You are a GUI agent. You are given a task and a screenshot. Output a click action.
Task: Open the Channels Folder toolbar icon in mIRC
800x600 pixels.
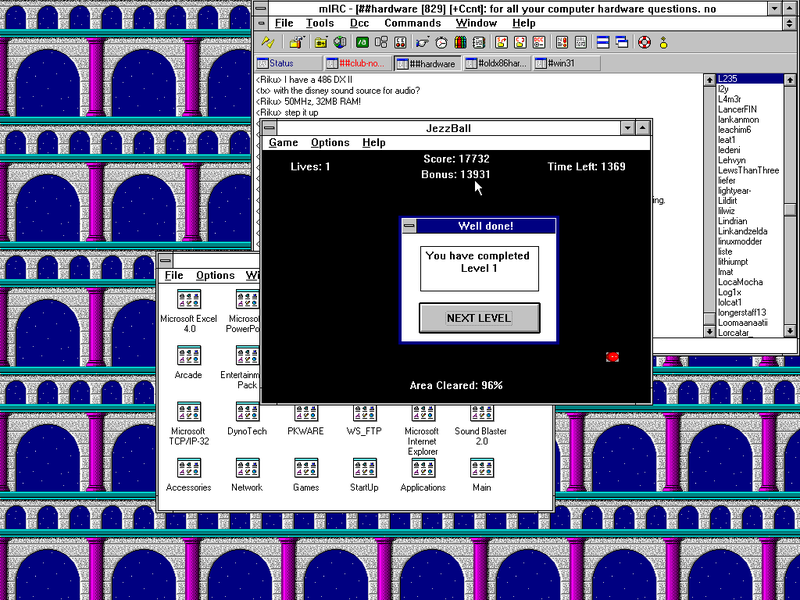[320, 43]
